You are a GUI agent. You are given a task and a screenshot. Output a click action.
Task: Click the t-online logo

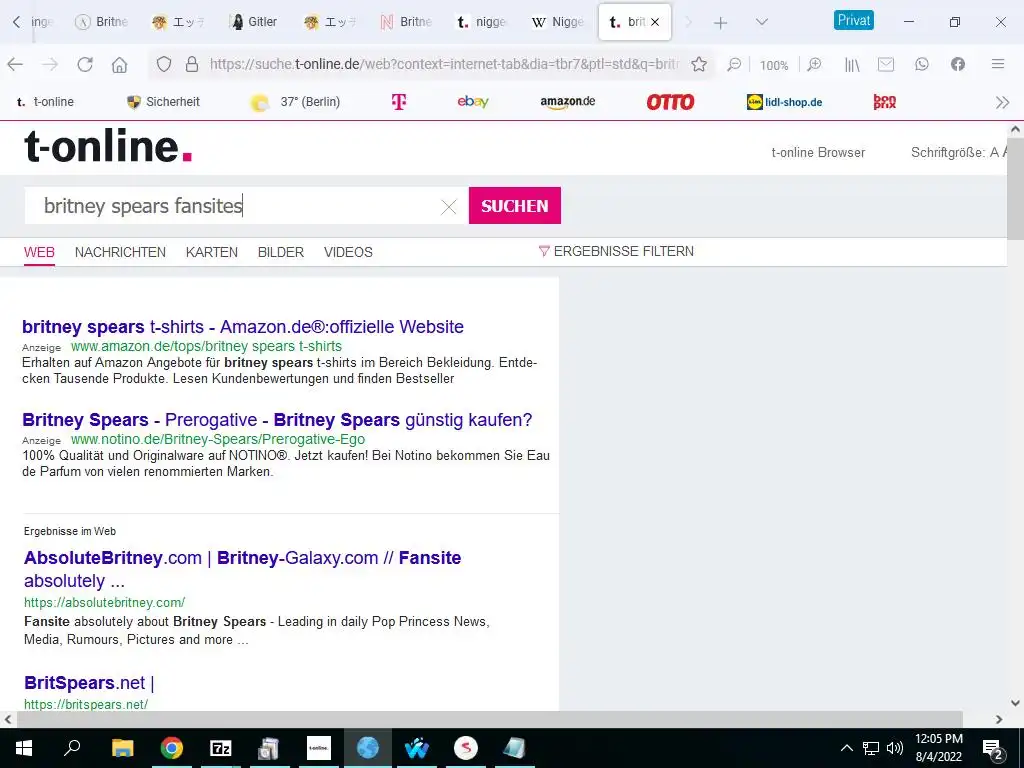pyautogui.click(x=108, y=146)
